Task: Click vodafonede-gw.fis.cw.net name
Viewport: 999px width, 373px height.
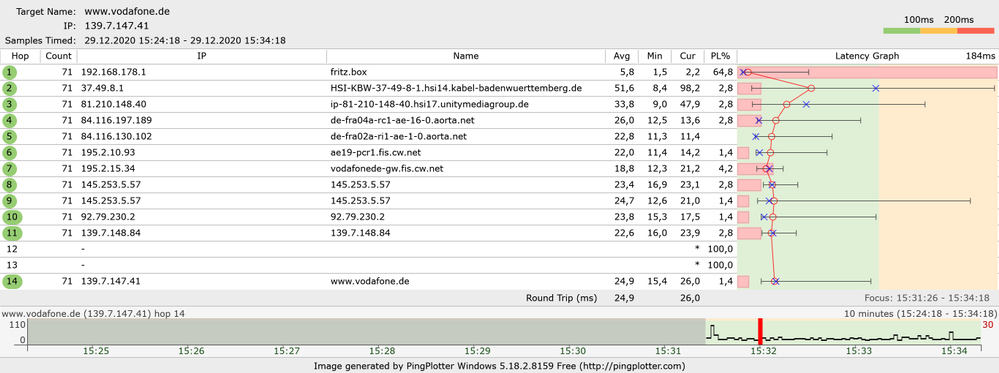Action: (x=387, y=168)
